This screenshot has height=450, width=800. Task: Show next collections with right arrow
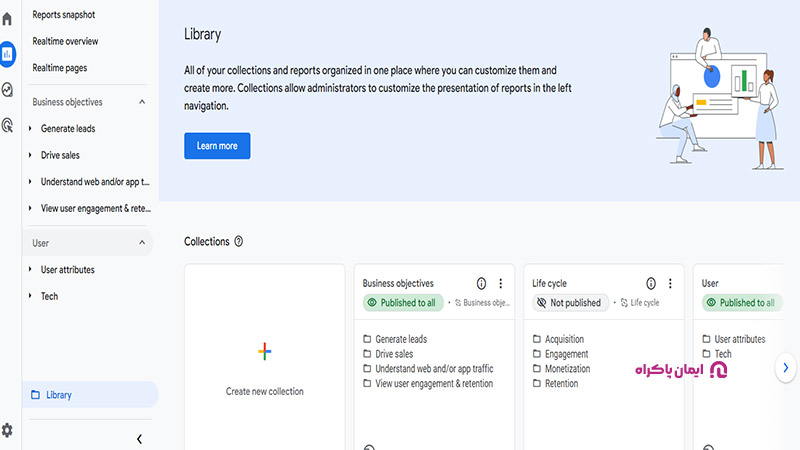(786, 367)
